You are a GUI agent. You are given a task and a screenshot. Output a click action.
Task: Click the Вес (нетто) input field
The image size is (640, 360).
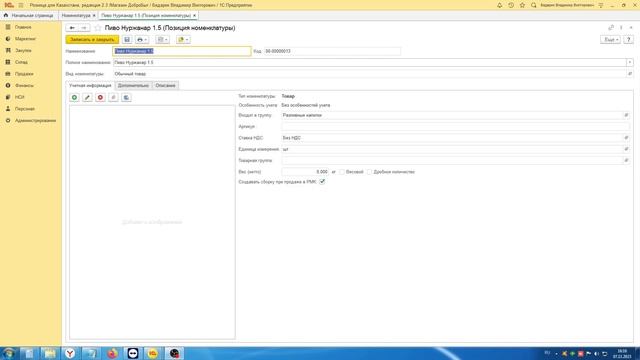tap(305, 172)
